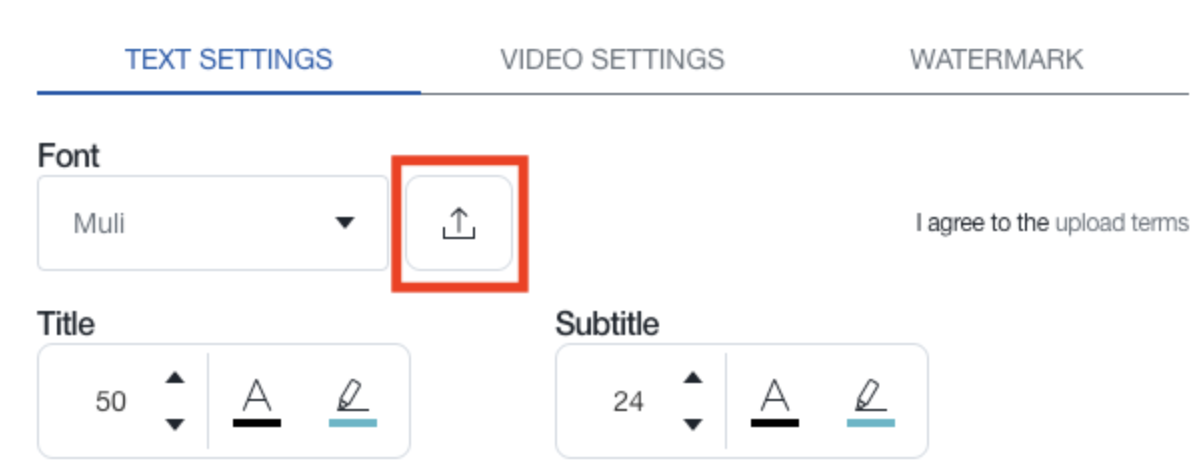Click the Subtitle size field showing 24
Viewport: 1202px width, 472px height.
[x=629, y=402]
